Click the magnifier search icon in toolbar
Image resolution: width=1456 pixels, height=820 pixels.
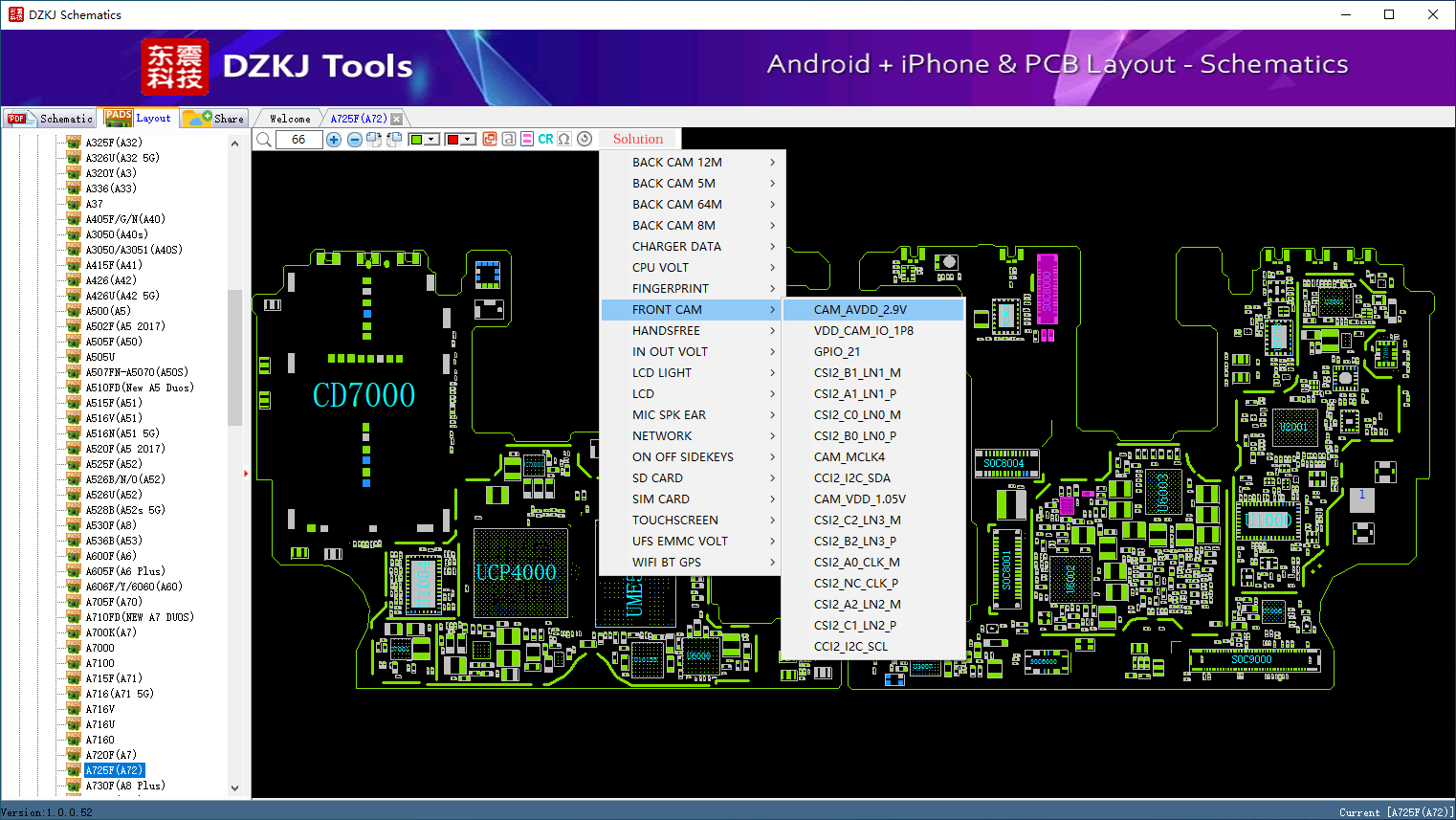(264, 140)
